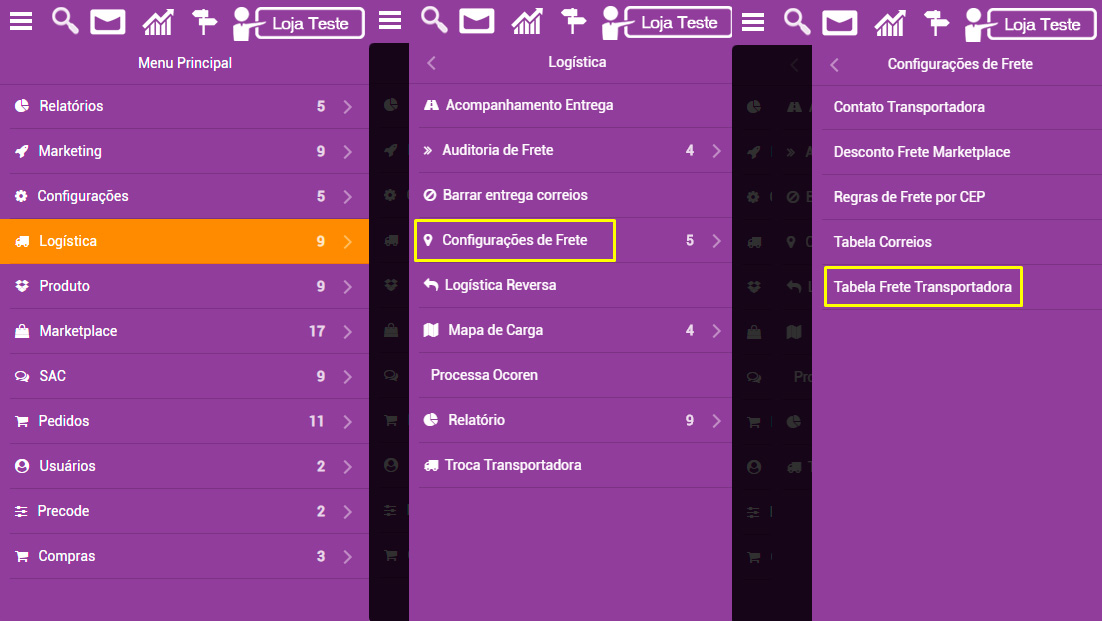The height and width of the screenshot is (621, 1102).
Task: Open Regras de Frete por CEP
Action: (909, 197)
